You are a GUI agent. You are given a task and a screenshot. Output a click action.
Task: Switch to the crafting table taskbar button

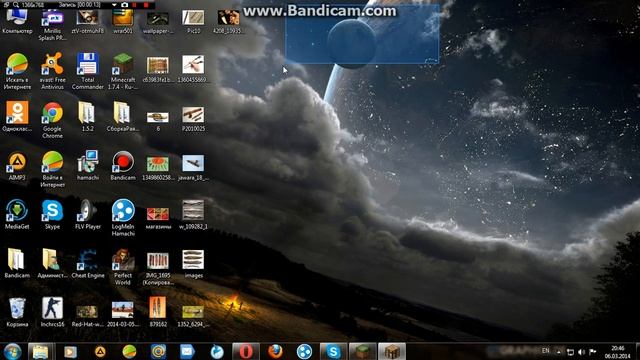pyautogui.click(x=391, y=351)
